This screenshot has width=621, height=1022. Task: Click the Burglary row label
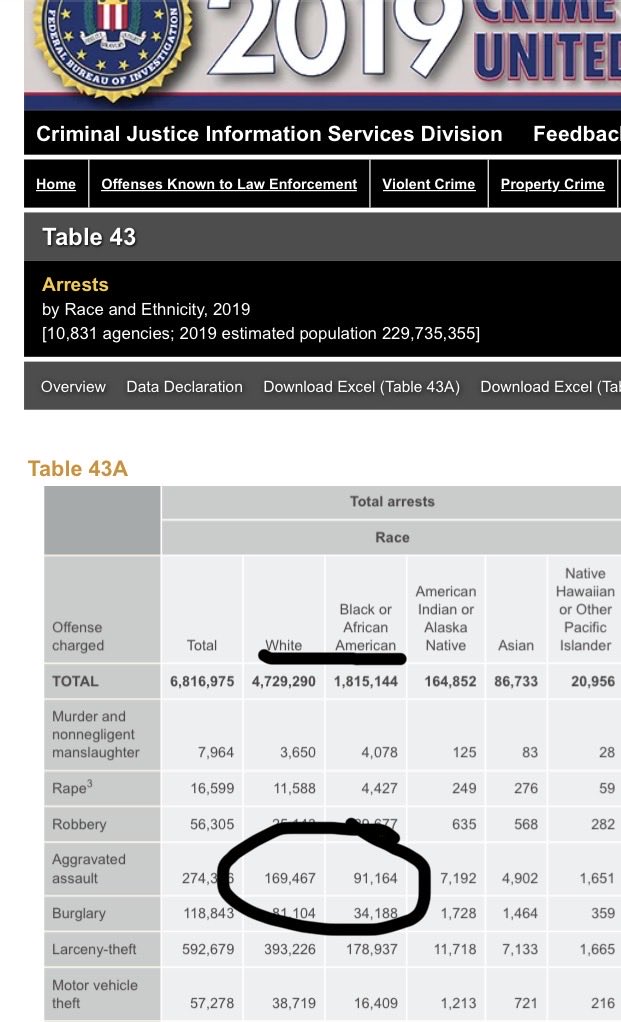[x=78, y=913]
